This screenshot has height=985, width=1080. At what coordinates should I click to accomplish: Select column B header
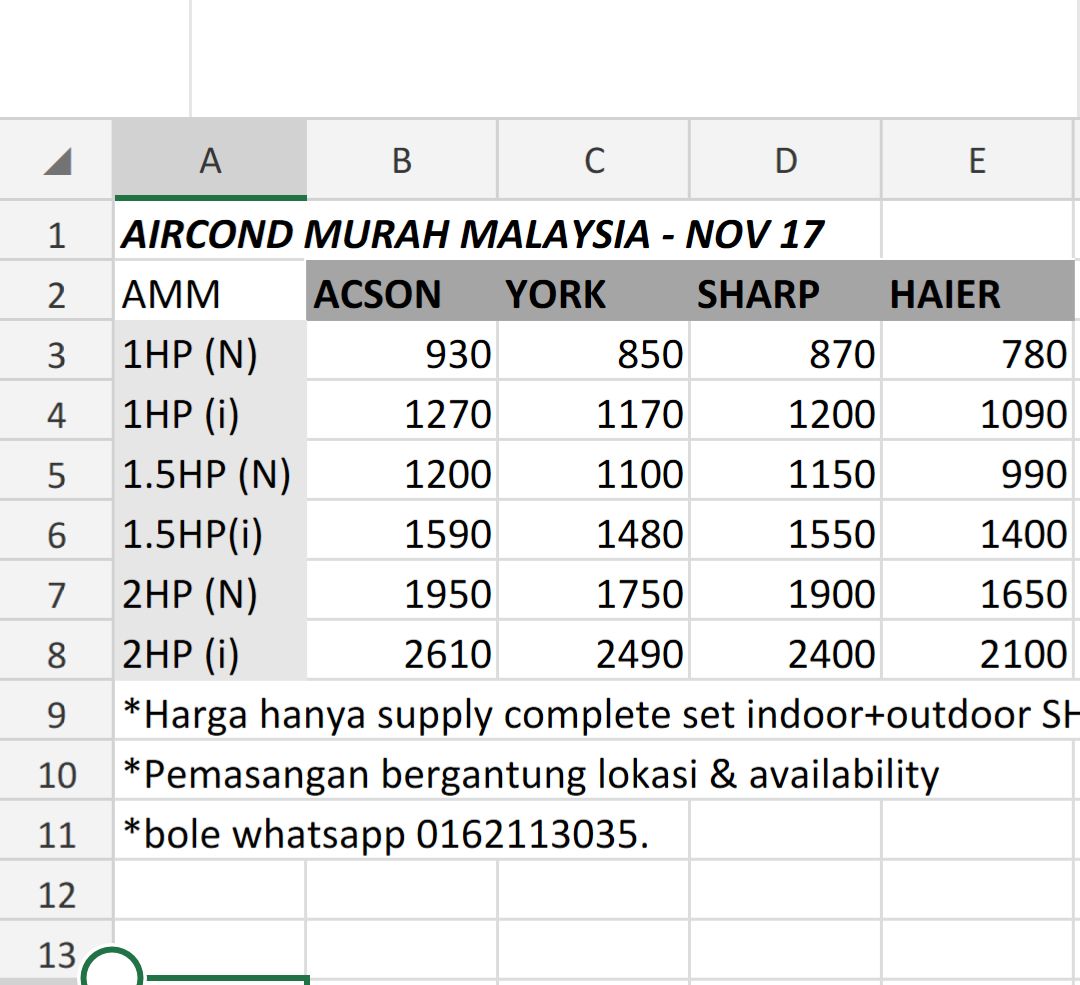402,160
